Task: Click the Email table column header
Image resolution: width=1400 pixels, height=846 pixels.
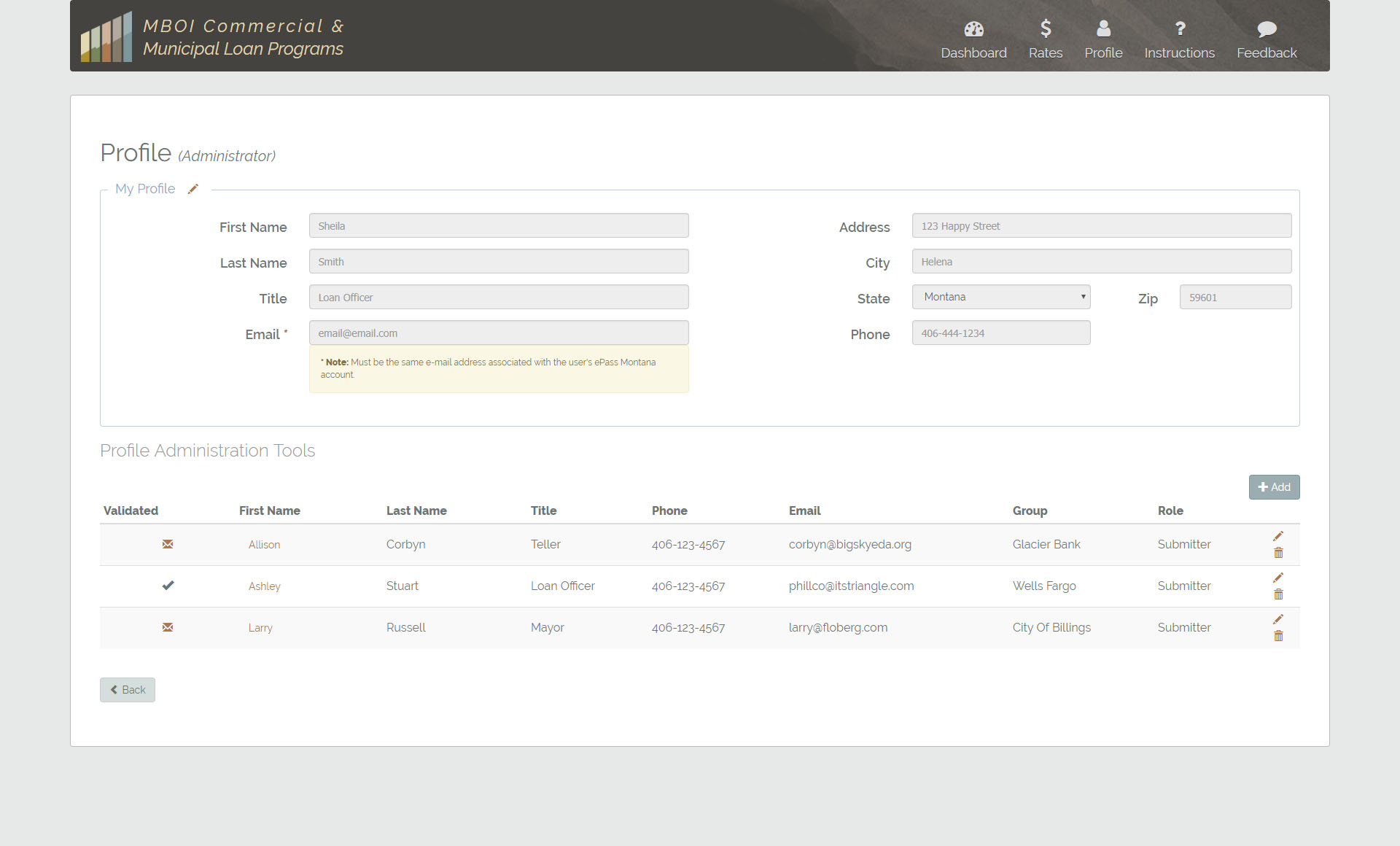Action: click(804, 511)
